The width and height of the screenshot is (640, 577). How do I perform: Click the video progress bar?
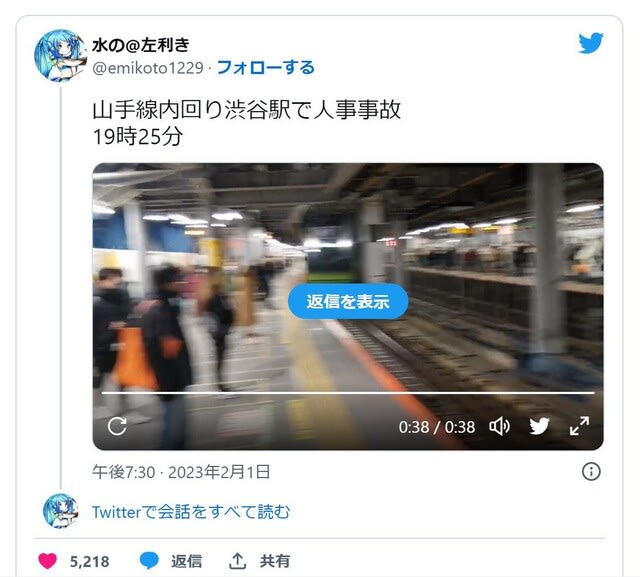click(348, 393)
